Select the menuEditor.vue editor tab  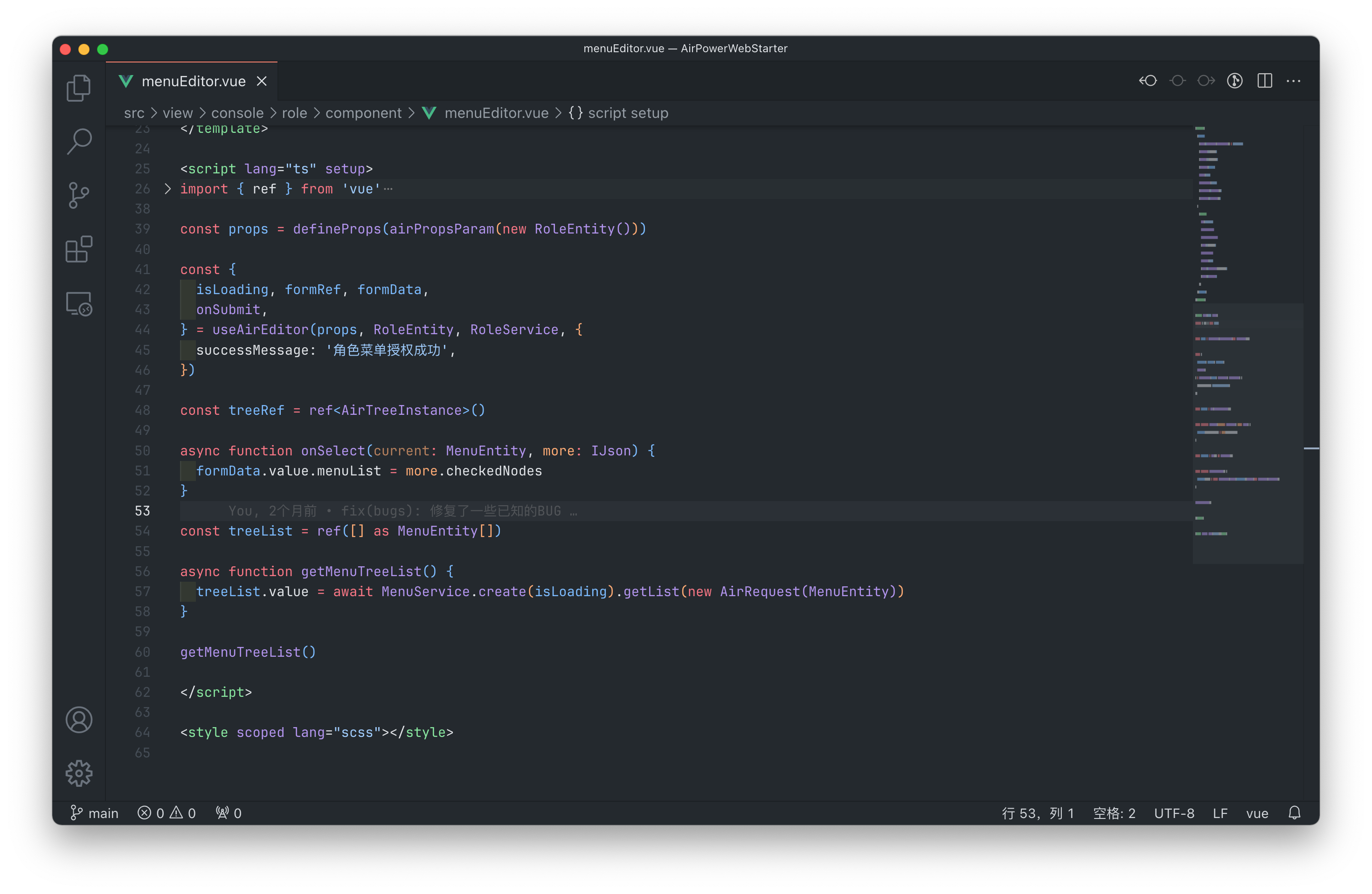coord(193,81)
